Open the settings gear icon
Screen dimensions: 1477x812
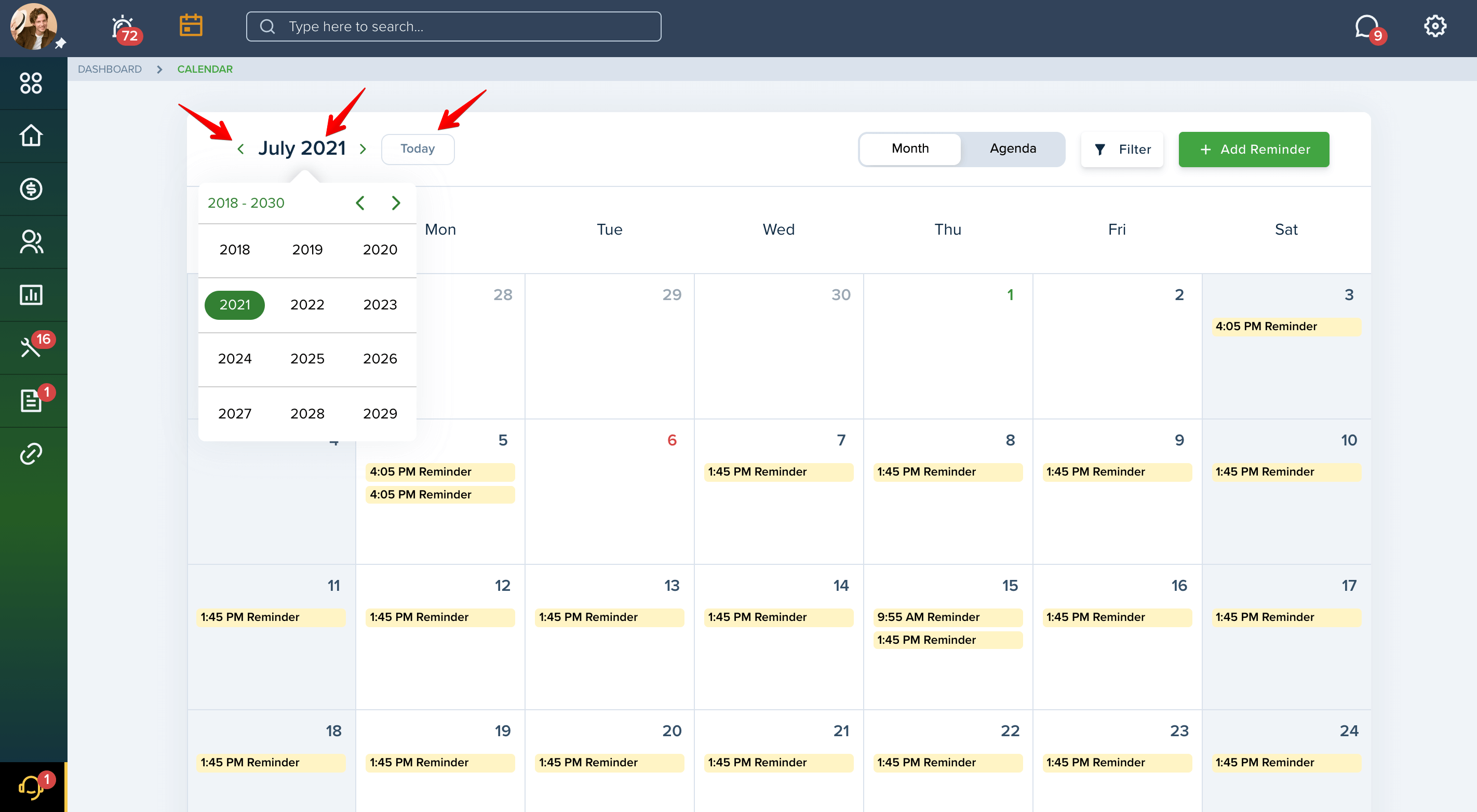coord(1434,26)
